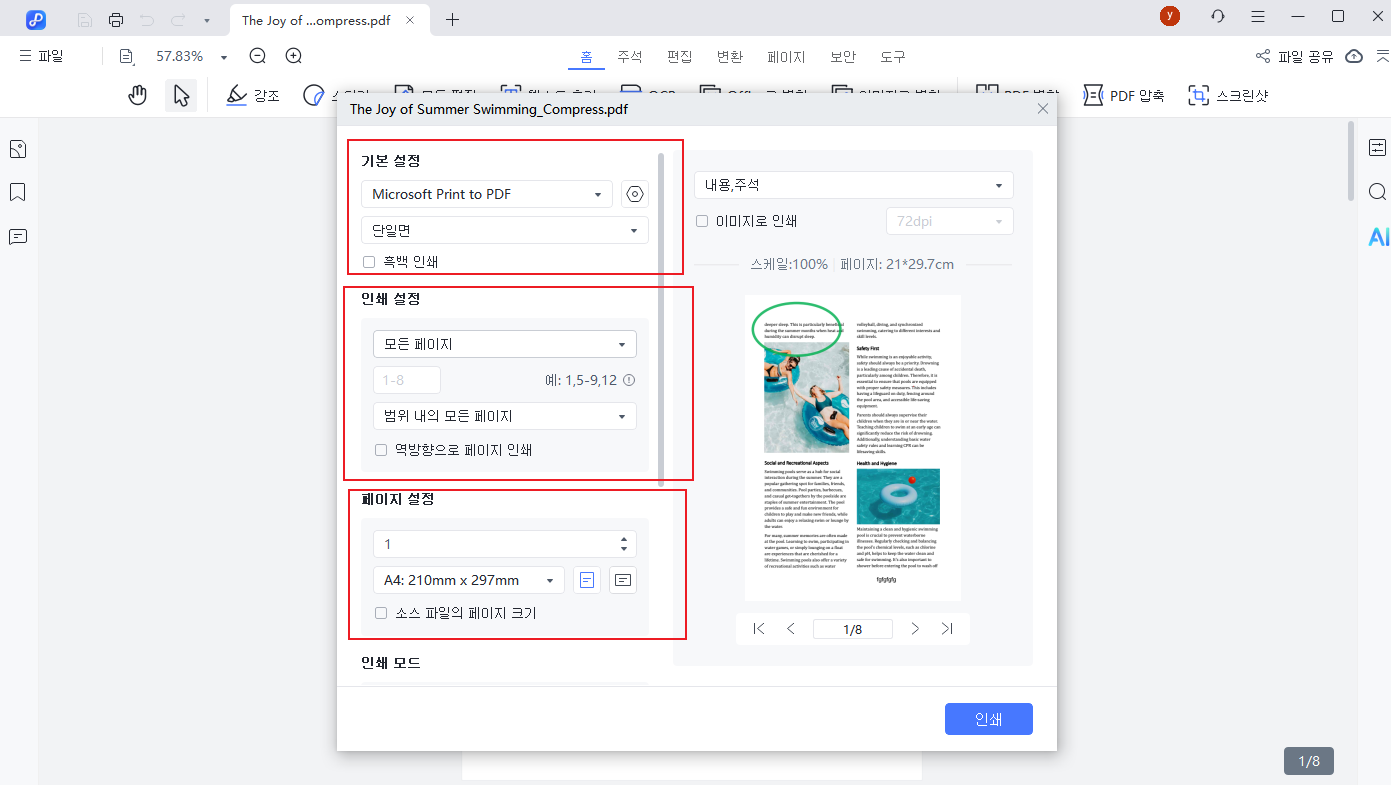Go to next preview page
This screenshot has width=1391, height=785.
[914, 629]
